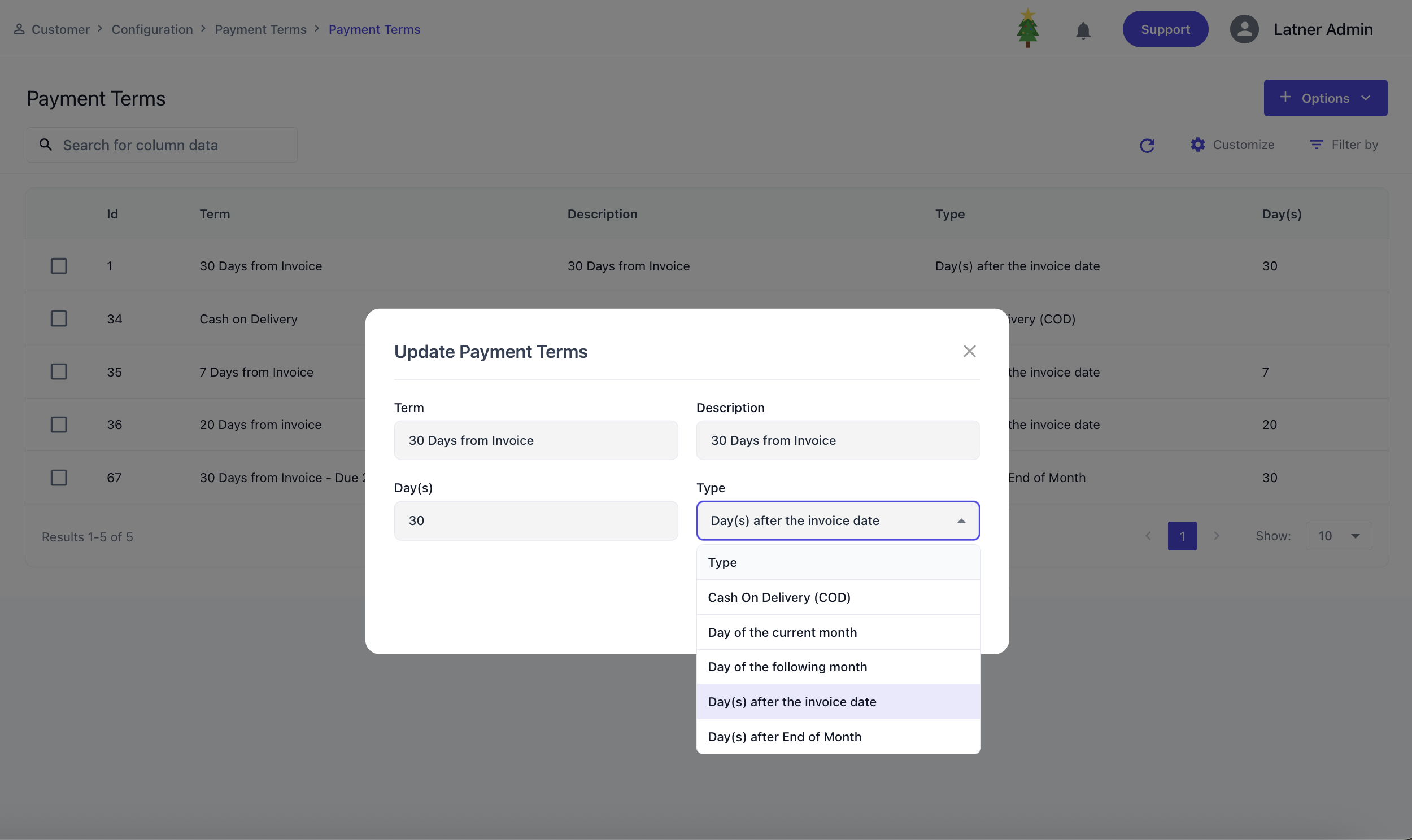
Task: Go to the next page arrow
Action: (x=1216, y=536)
